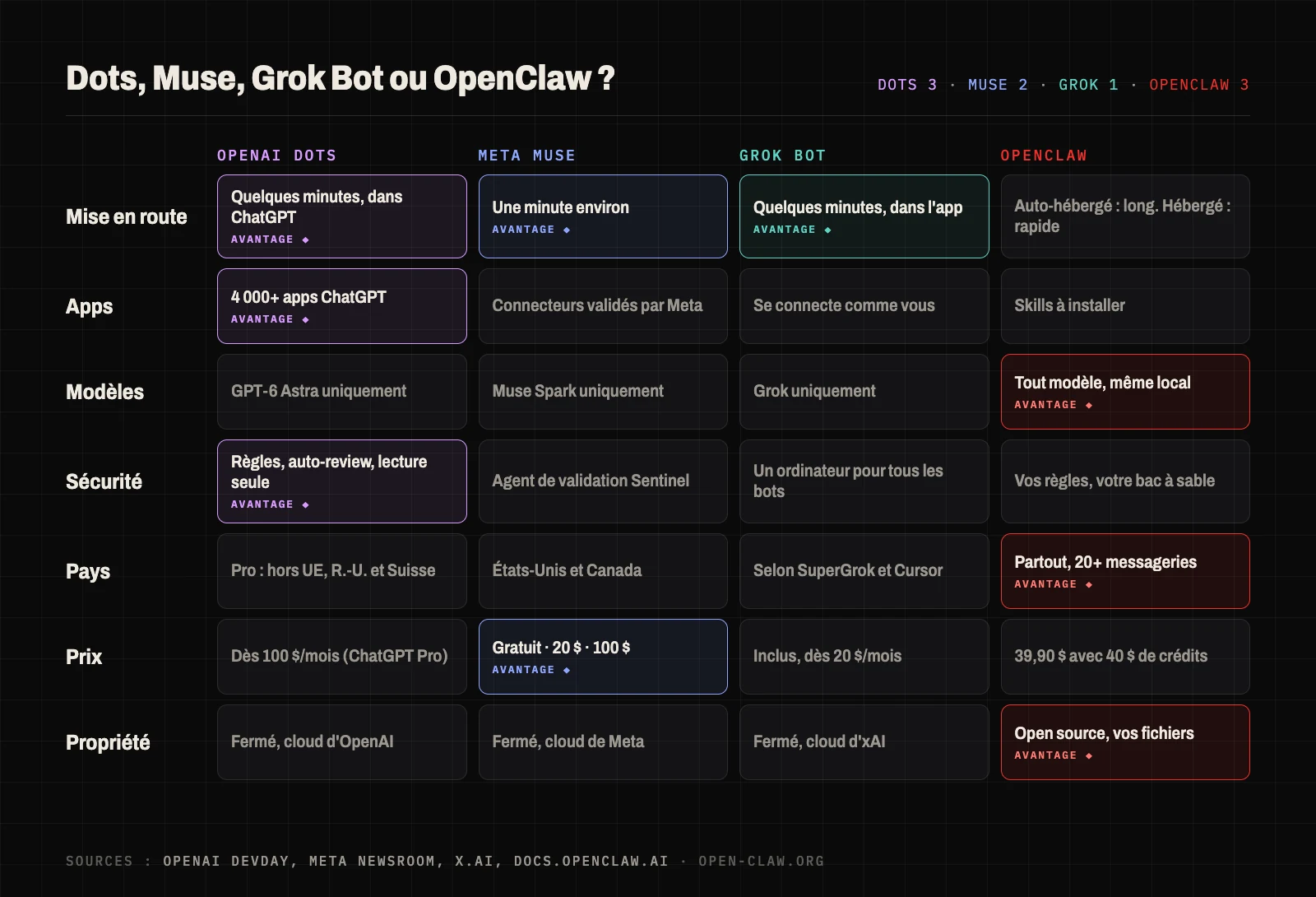Click the 'META NEWSROOM' source in the footer

(373, 861)
